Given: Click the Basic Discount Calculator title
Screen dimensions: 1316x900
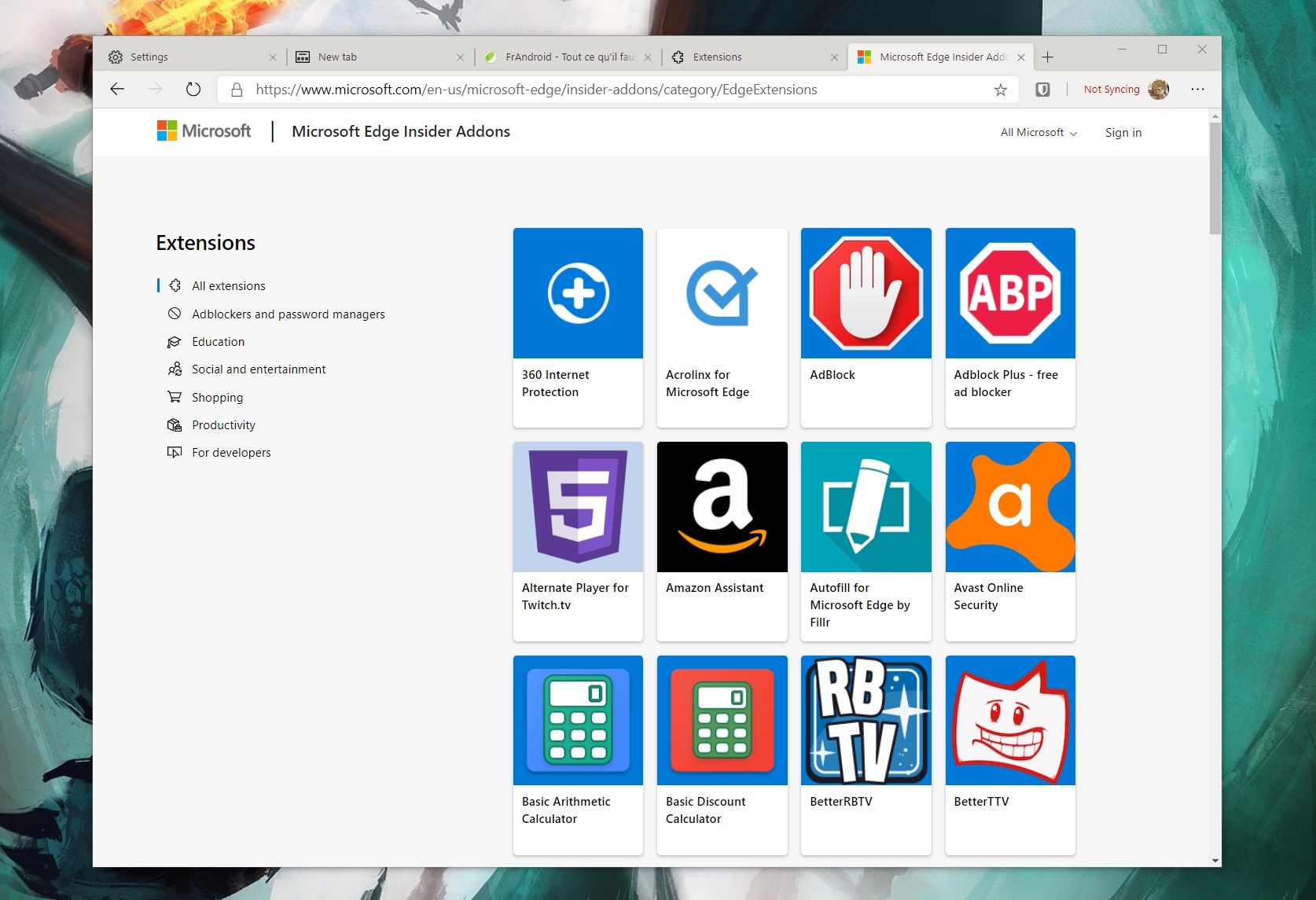Looking at the screenshot, I should (706, 810).
